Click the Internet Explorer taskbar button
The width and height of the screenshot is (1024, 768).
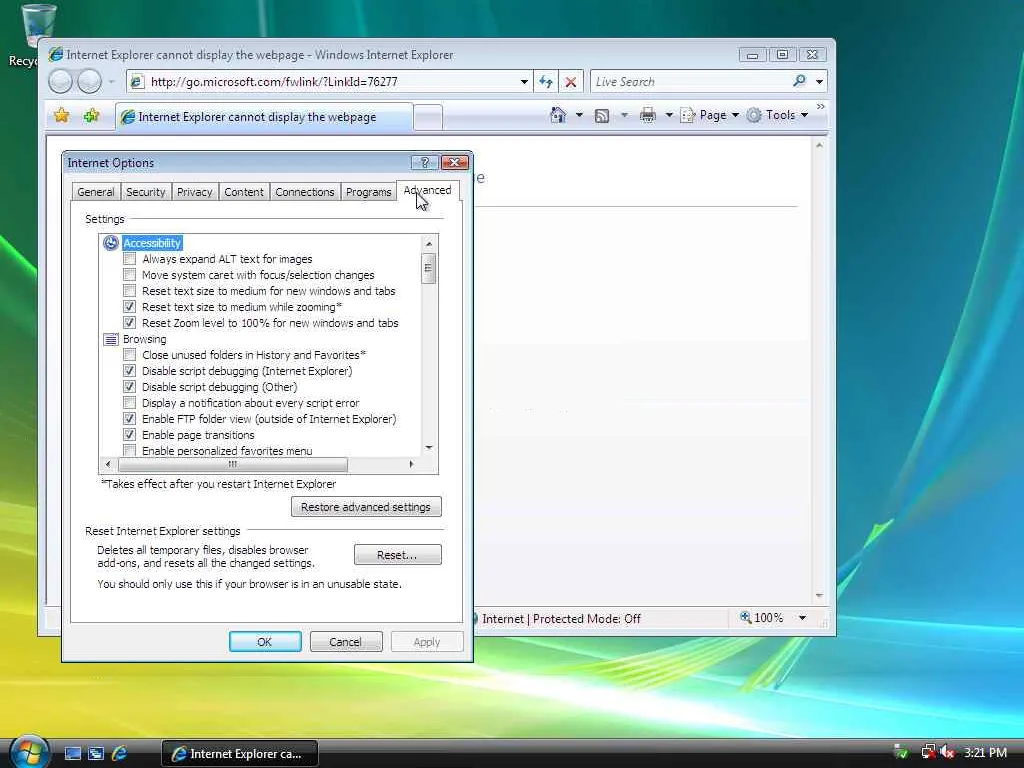click(239, 754)
